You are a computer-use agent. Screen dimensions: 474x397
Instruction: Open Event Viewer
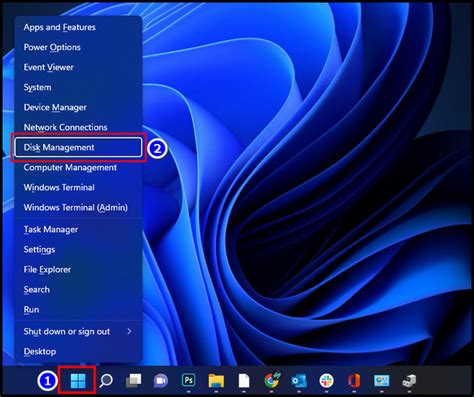[79, 67]
